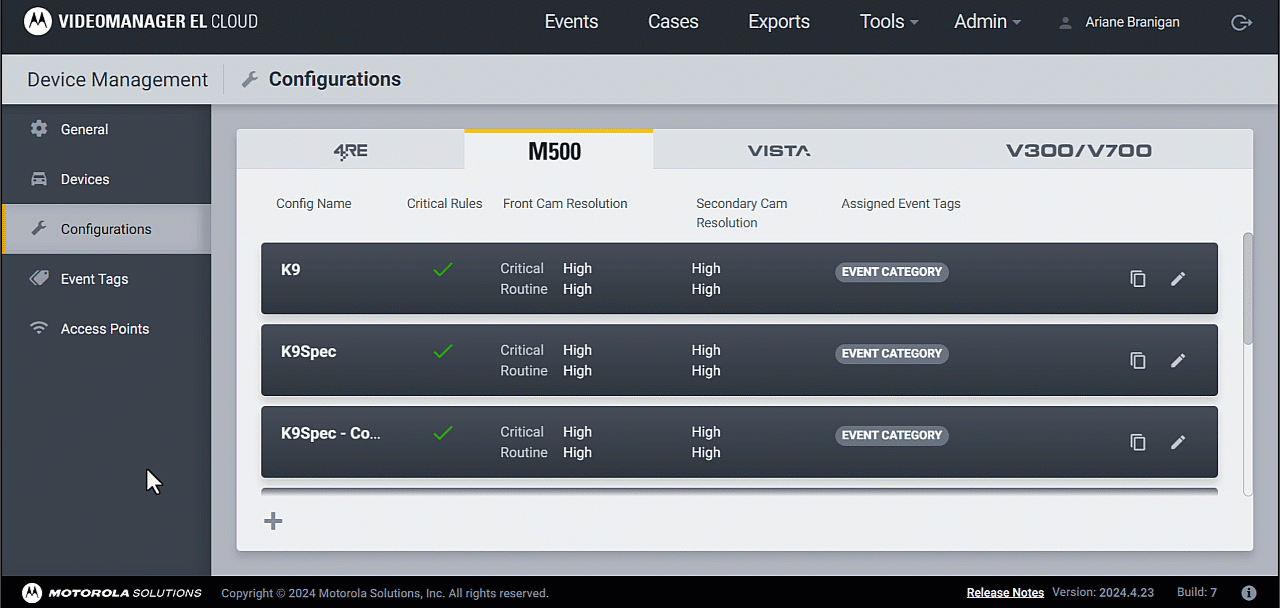Viewport: 1280px width, 608px height.
Task: Expand the Tools dropdown menu
Action: click(x=888, y=22)
